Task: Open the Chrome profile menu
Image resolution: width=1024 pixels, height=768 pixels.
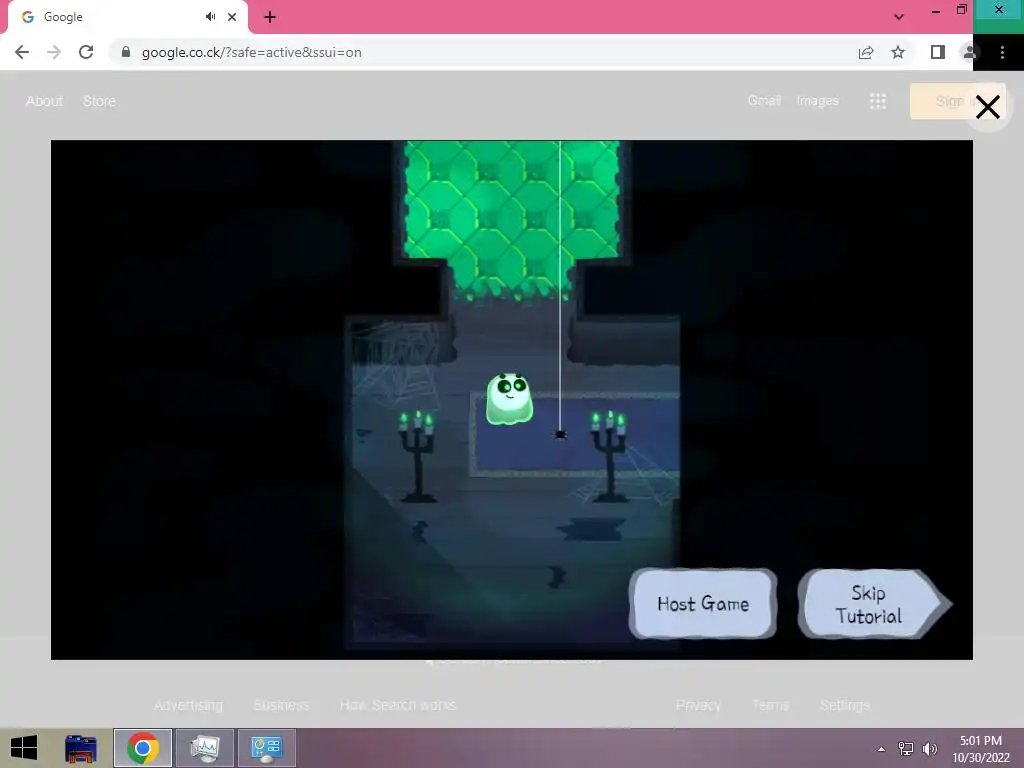Action: click(970, 52)
